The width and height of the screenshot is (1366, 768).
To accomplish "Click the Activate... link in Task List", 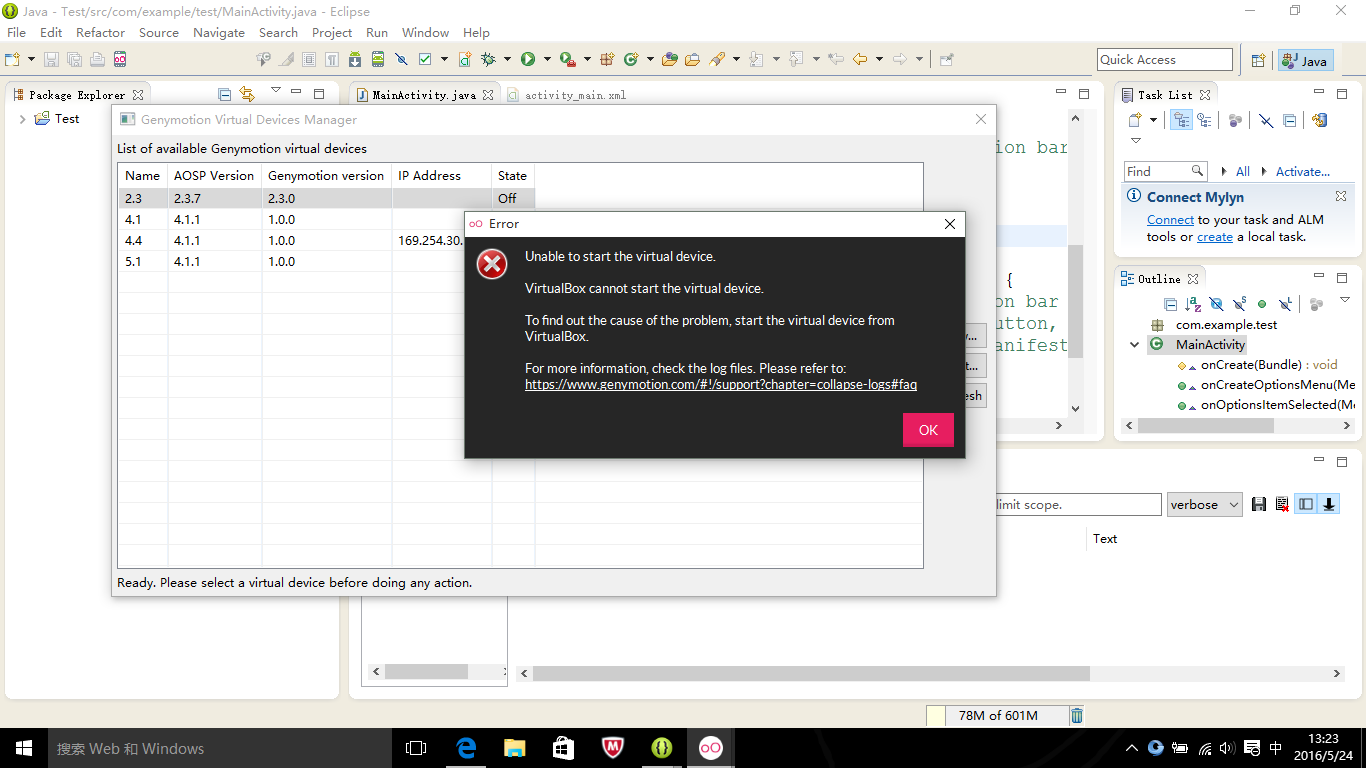I will [1303, 171].
